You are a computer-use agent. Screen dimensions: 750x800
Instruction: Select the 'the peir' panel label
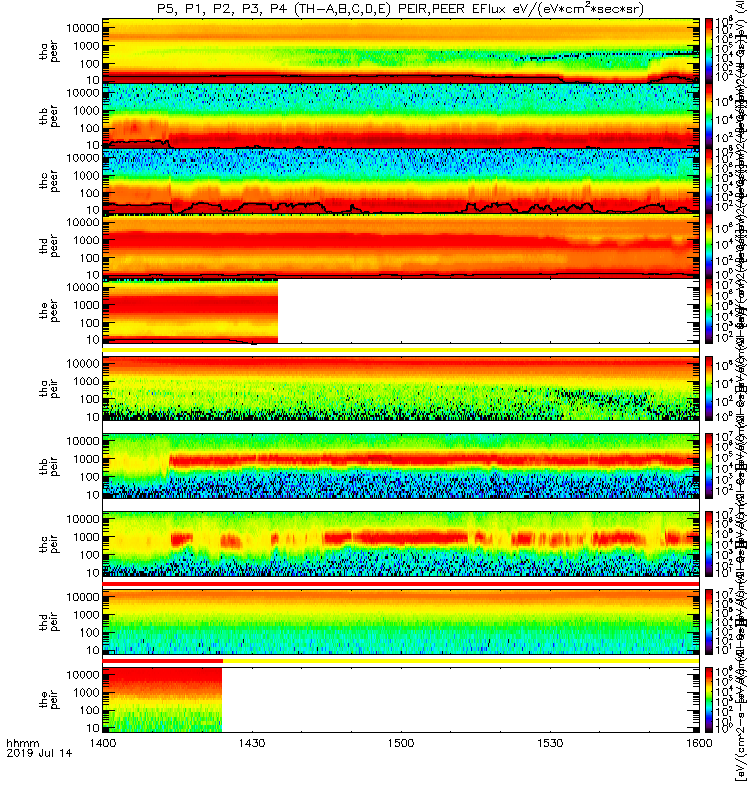[49, 699]
